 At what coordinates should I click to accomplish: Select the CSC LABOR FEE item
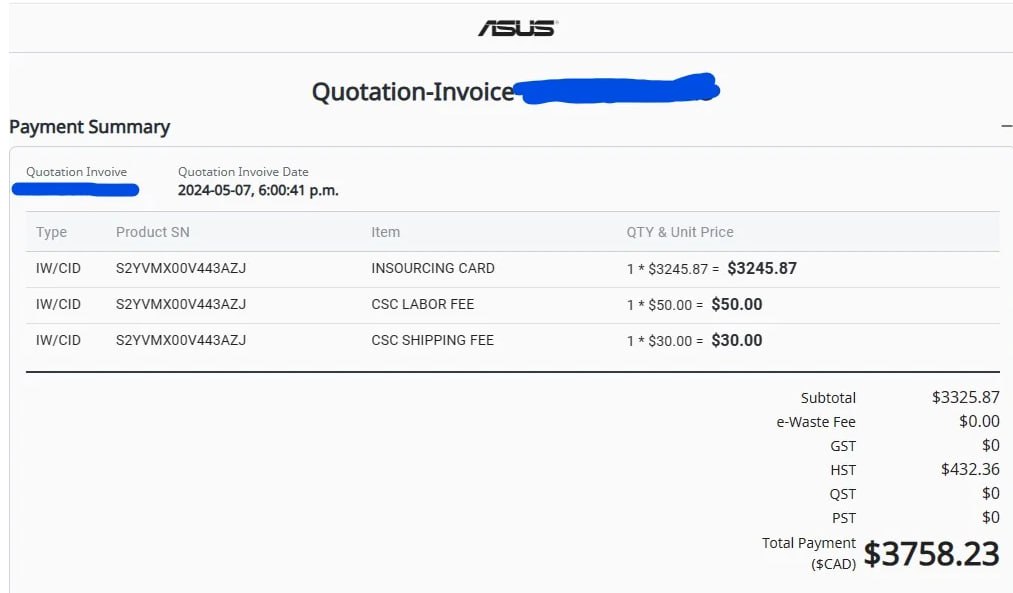pyautogui.click(x=422, y=304)
